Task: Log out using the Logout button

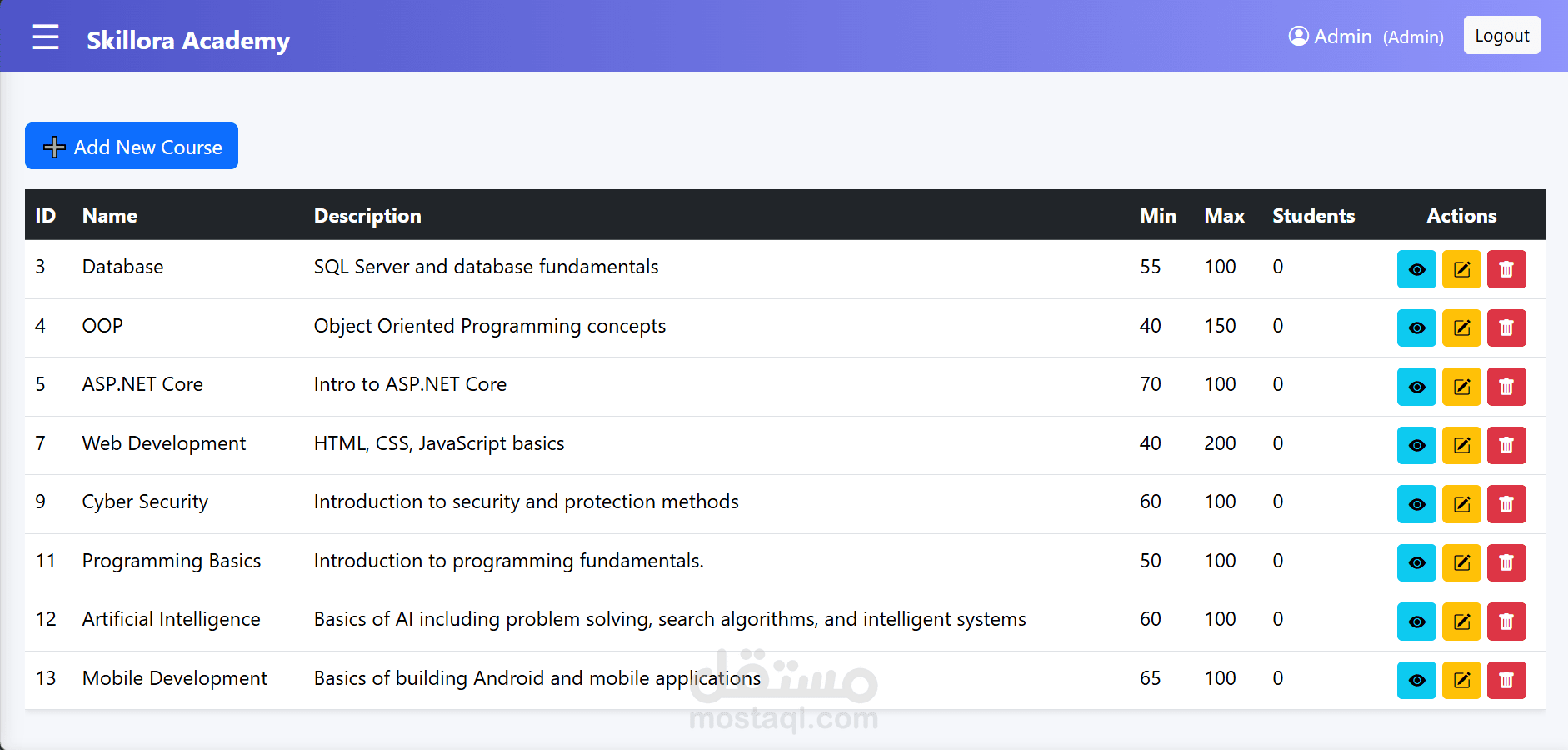Action: (1501, 36)
